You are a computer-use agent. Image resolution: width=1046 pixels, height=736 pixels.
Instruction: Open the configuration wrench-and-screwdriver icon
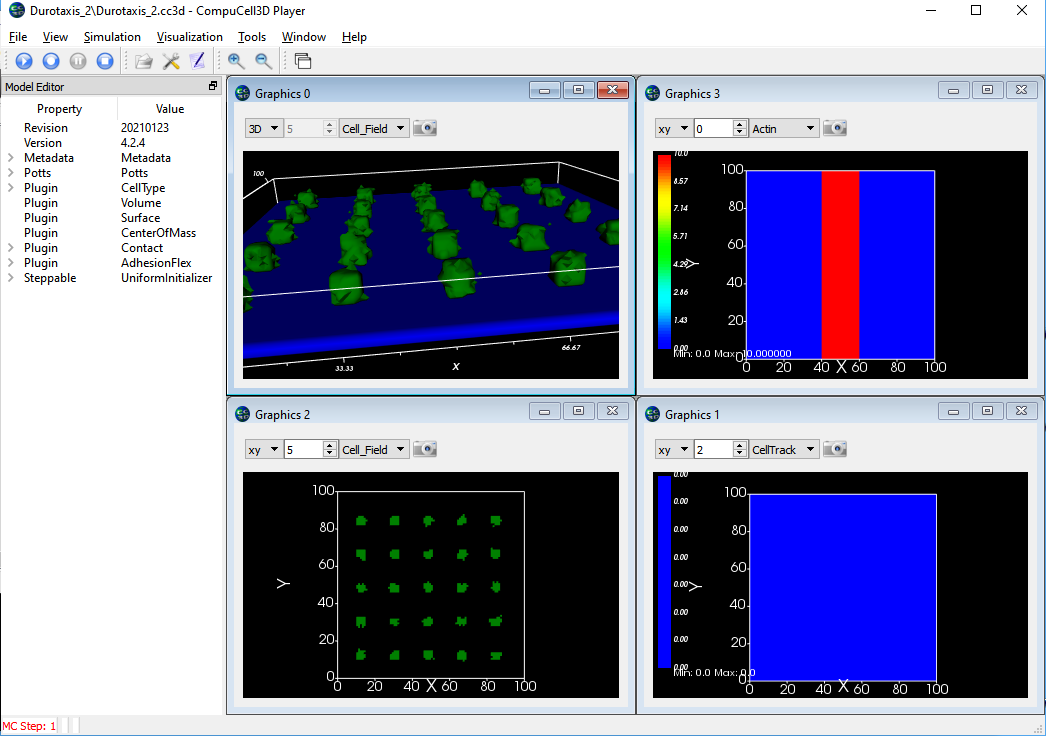[171, 61]
